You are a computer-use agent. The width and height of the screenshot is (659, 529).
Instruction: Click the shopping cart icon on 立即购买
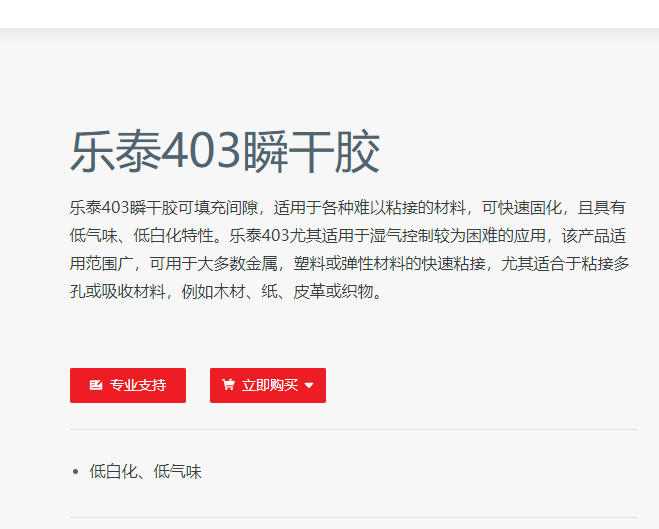(x=228, y=384)
